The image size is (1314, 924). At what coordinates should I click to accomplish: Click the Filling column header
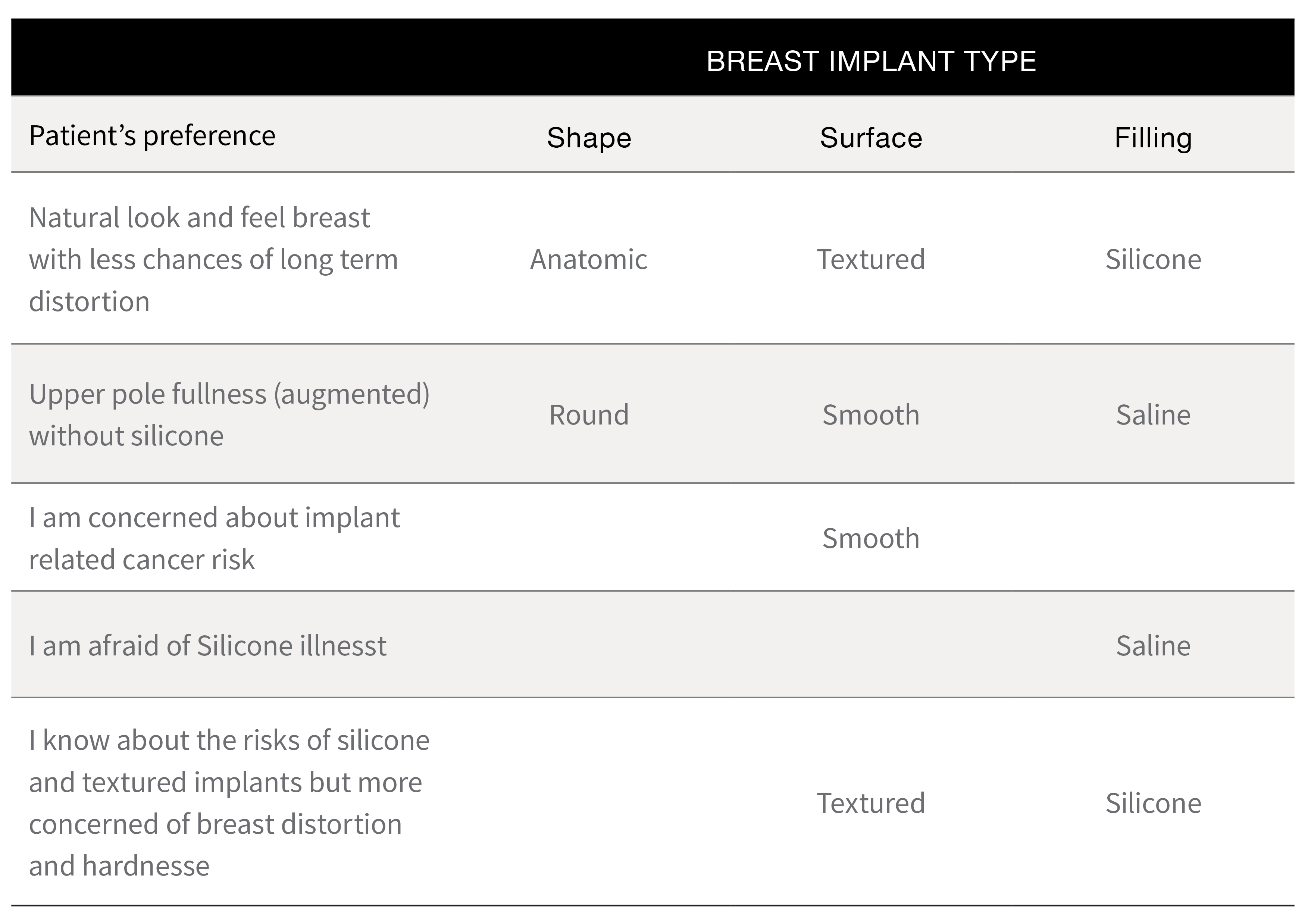tap(1153, 138)
